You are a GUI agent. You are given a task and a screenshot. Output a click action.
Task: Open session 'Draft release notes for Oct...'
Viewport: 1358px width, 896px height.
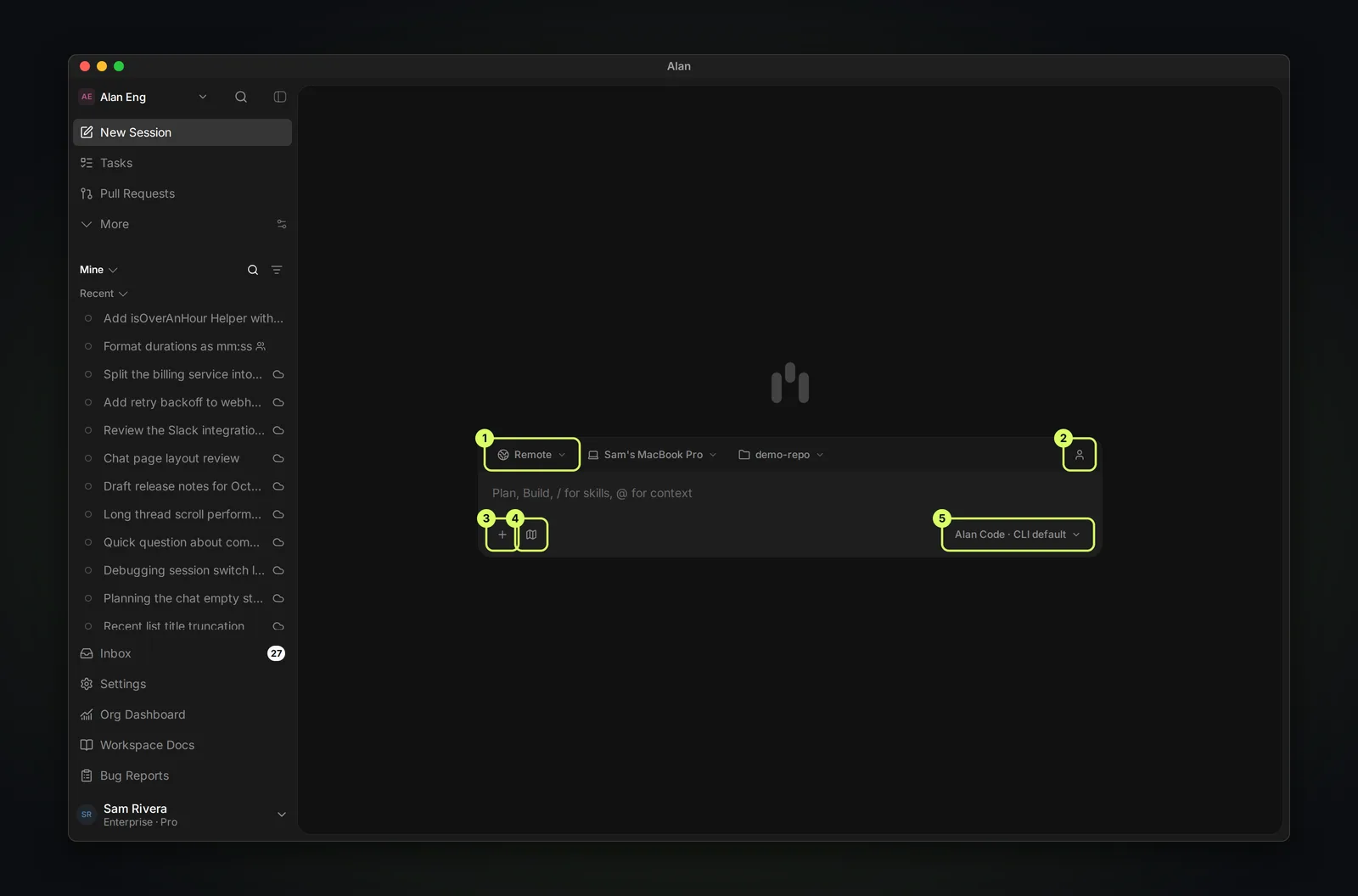tap(182, 486)
